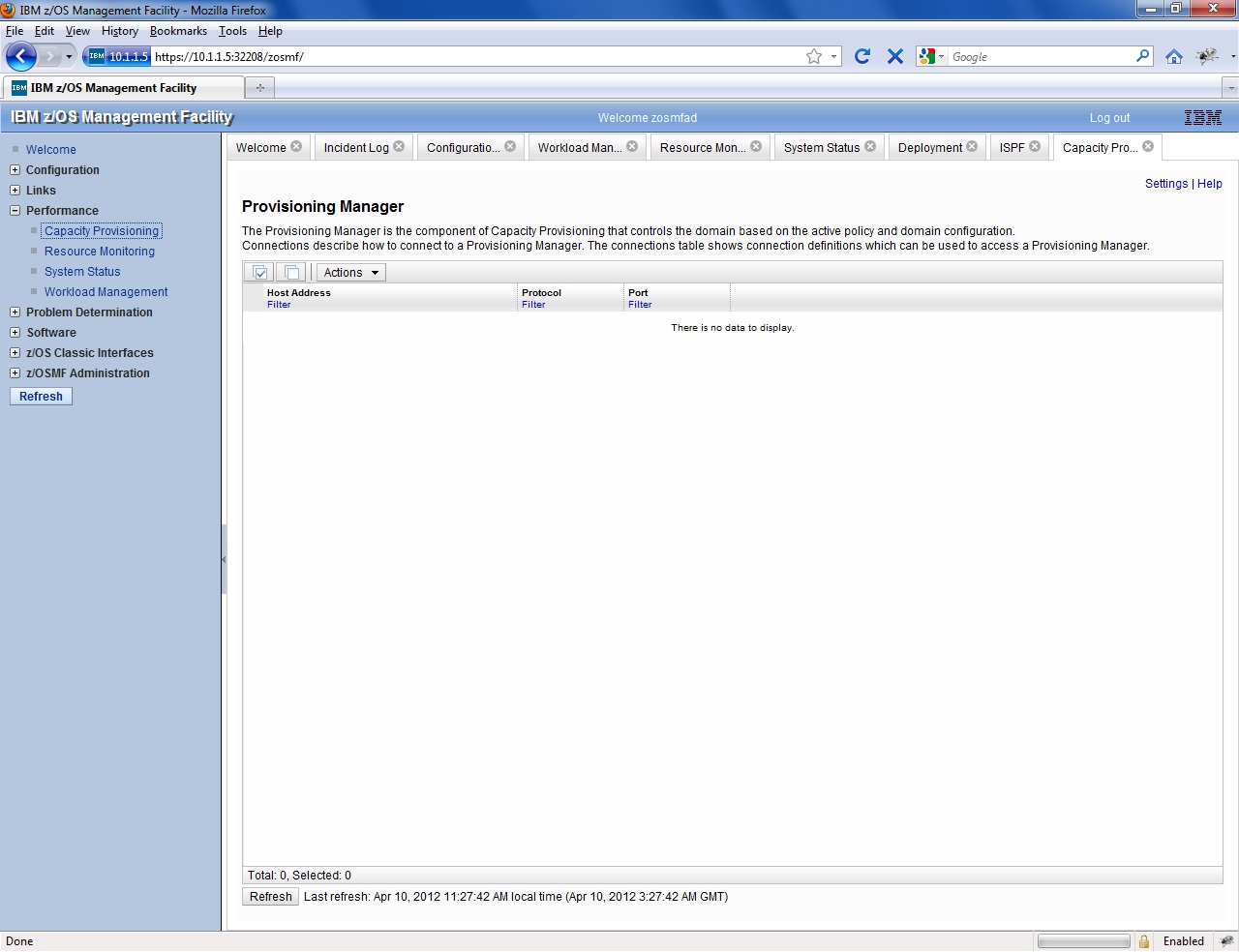Click the Refresh button in navigation pane
This screenshot has height=952, width=1239.
pyautogui.click(x=41, y=397)
